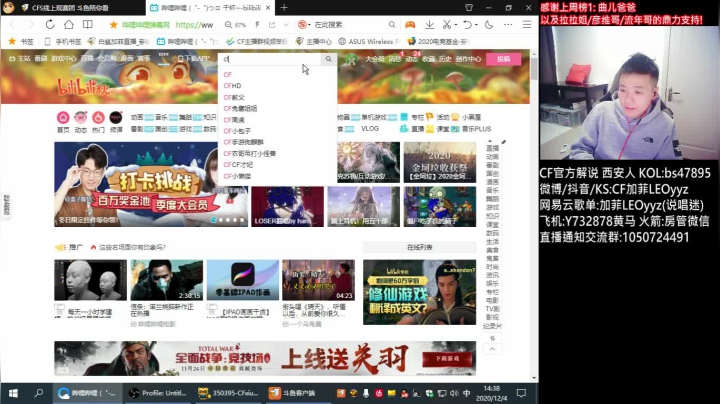The width and height of the screenshot is (720, 404).
Task: Click the 下载APP link in header
Action: (194, 59)
